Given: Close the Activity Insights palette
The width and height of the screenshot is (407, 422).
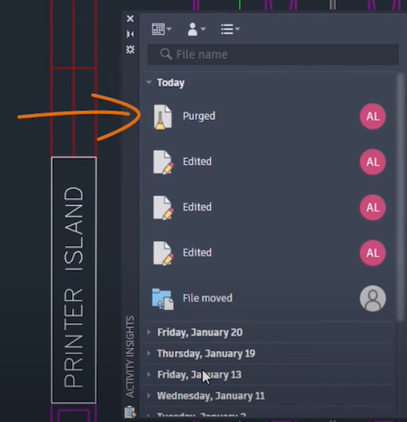Looking at the screenshot, I should pos(130,19).
